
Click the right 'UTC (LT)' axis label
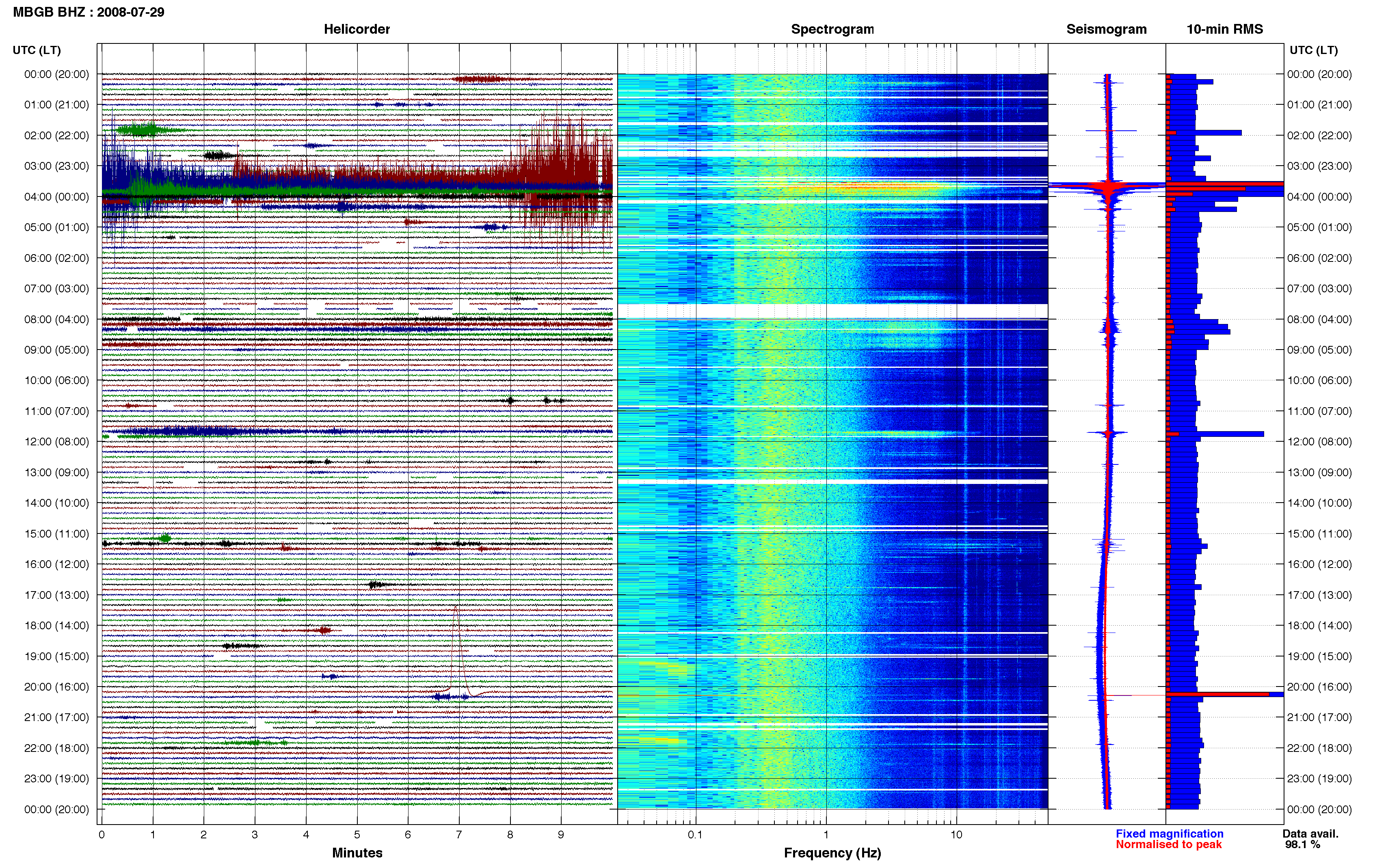[x=1313, y=50]
